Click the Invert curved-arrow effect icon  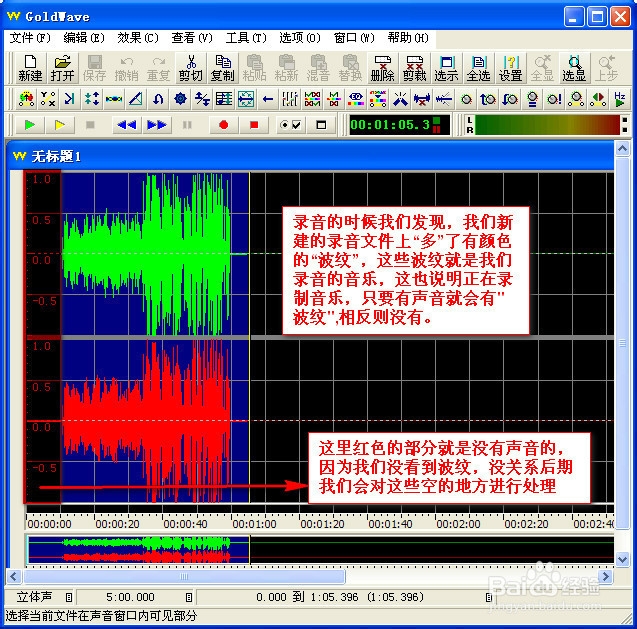click(x=158, y=99)
